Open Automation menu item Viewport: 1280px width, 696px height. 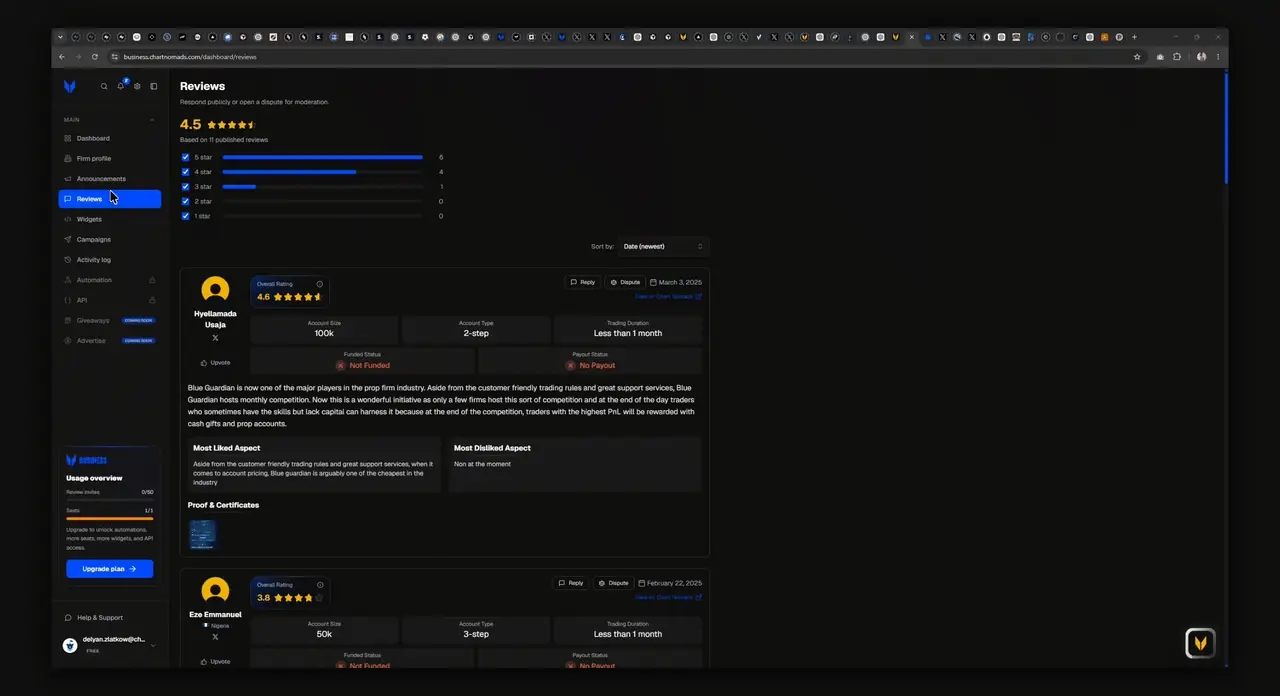pos(109,280)
